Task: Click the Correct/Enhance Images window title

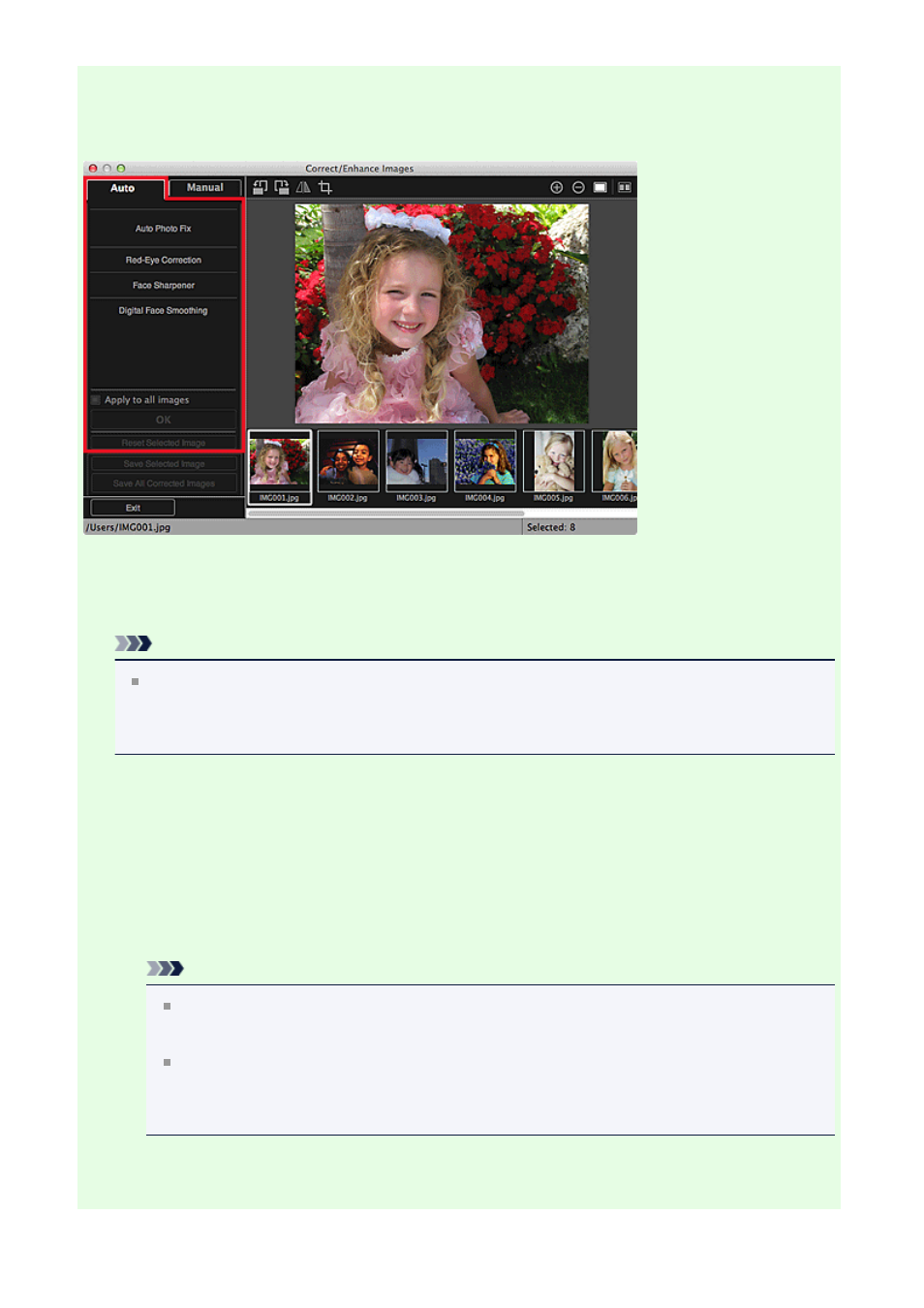Action: pos(359,169)
